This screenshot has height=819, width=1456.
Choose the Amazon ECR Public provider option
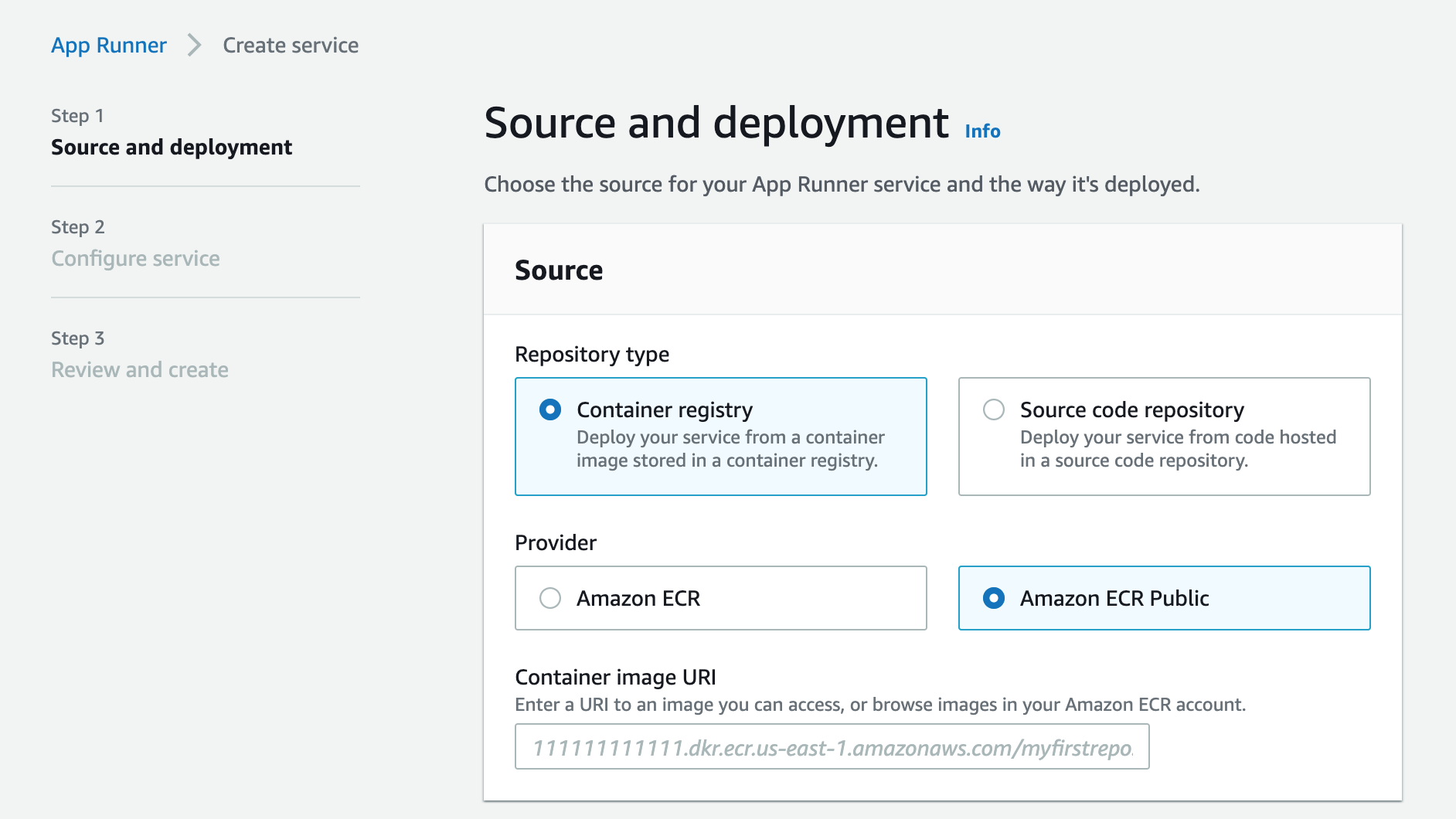(995, 598)
